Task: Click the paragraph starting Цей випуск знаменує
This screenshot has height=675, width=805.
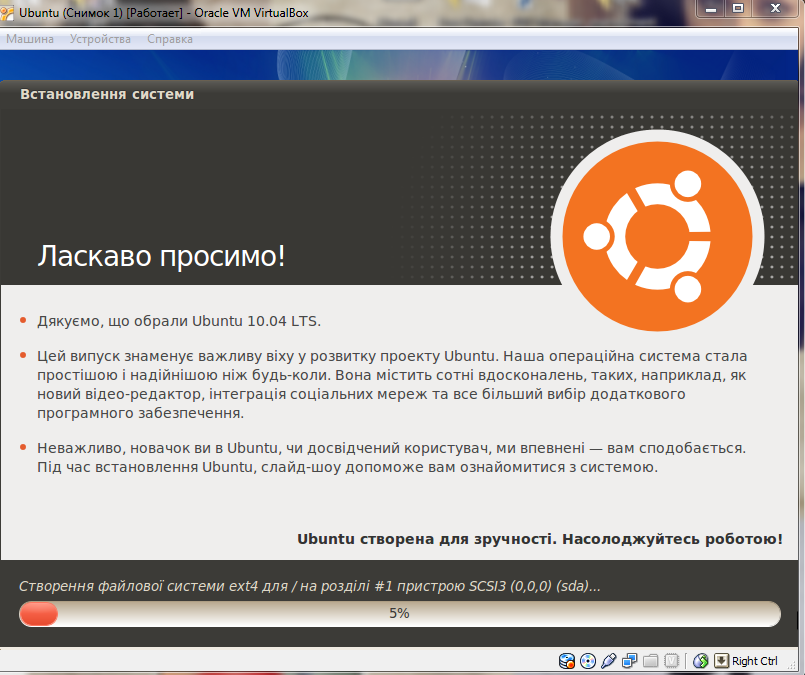Action: tap(392, 384)
